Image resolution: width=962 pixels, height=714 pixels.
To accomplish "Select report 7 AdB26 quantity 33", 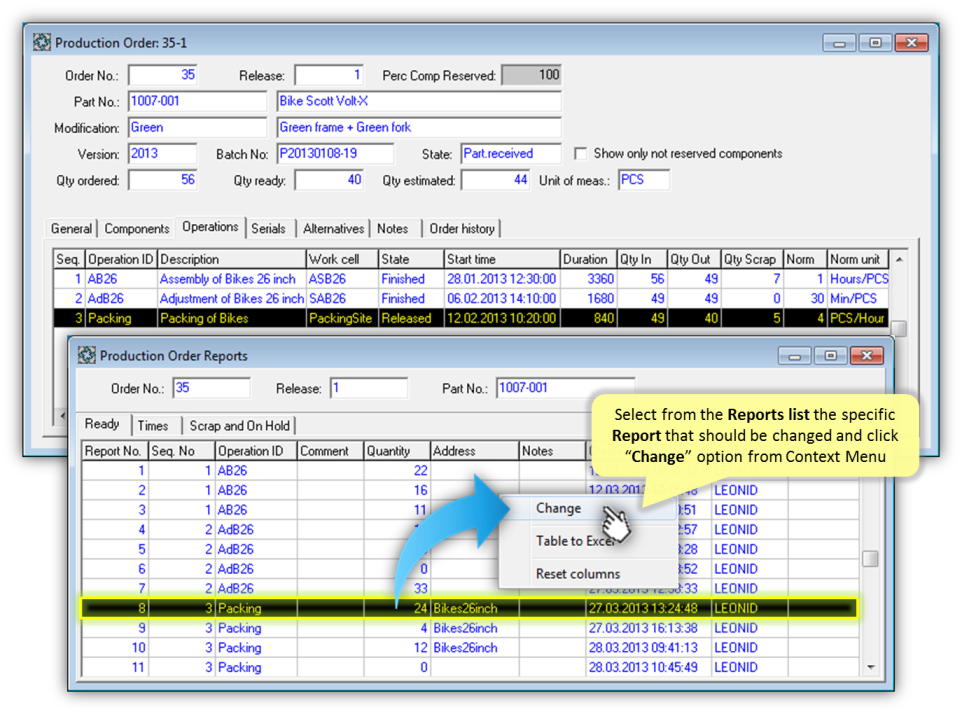I will click(470, 588).
